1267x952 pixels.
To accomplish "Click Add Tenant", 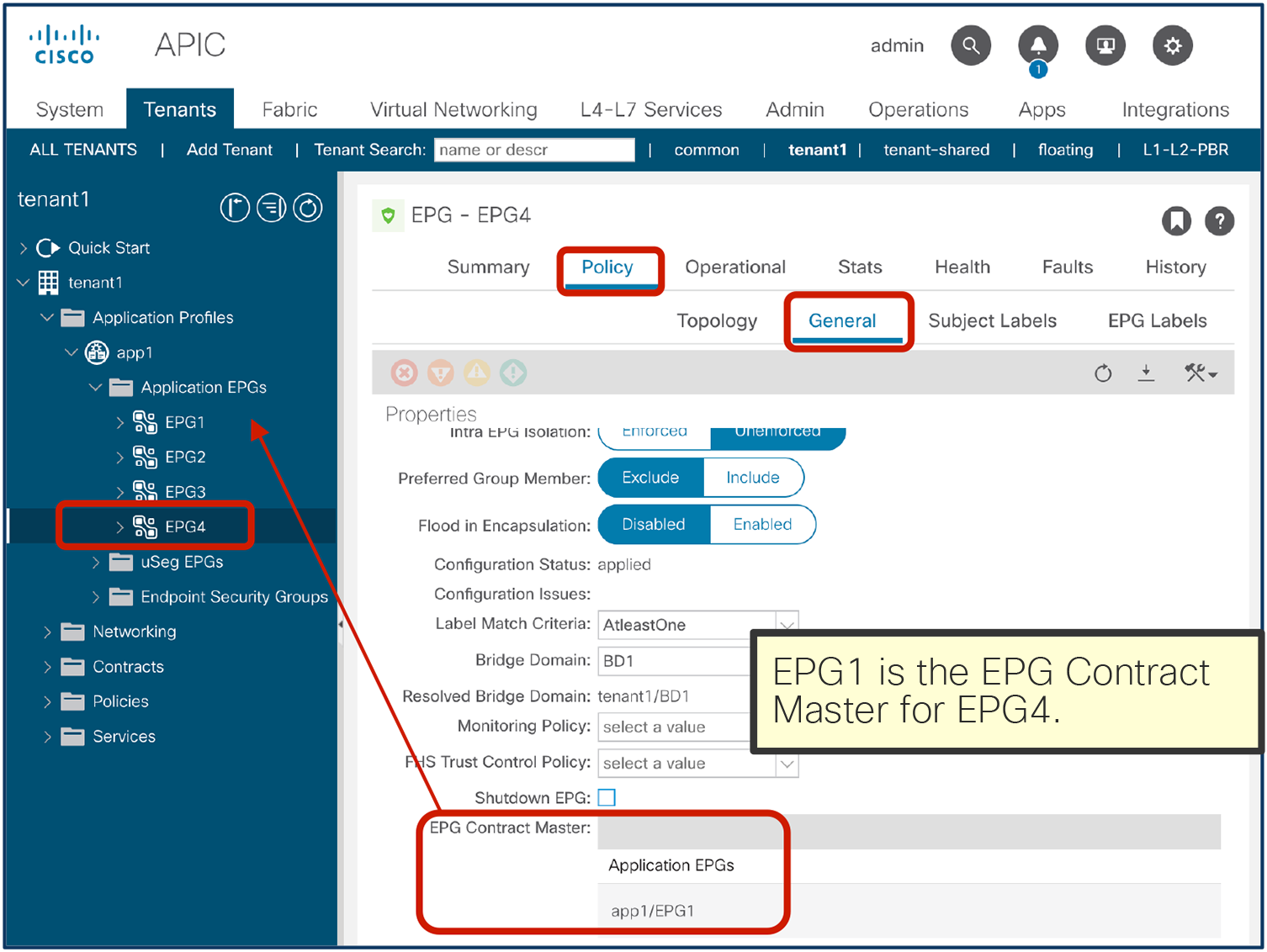I will (230, 150).
